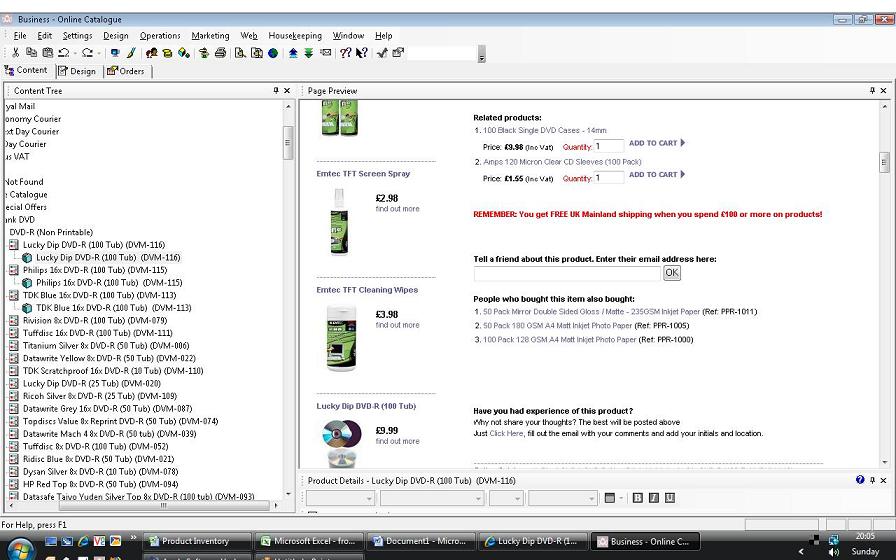
Task: Open the Marketing menu
Action: (x=210, y=35)
